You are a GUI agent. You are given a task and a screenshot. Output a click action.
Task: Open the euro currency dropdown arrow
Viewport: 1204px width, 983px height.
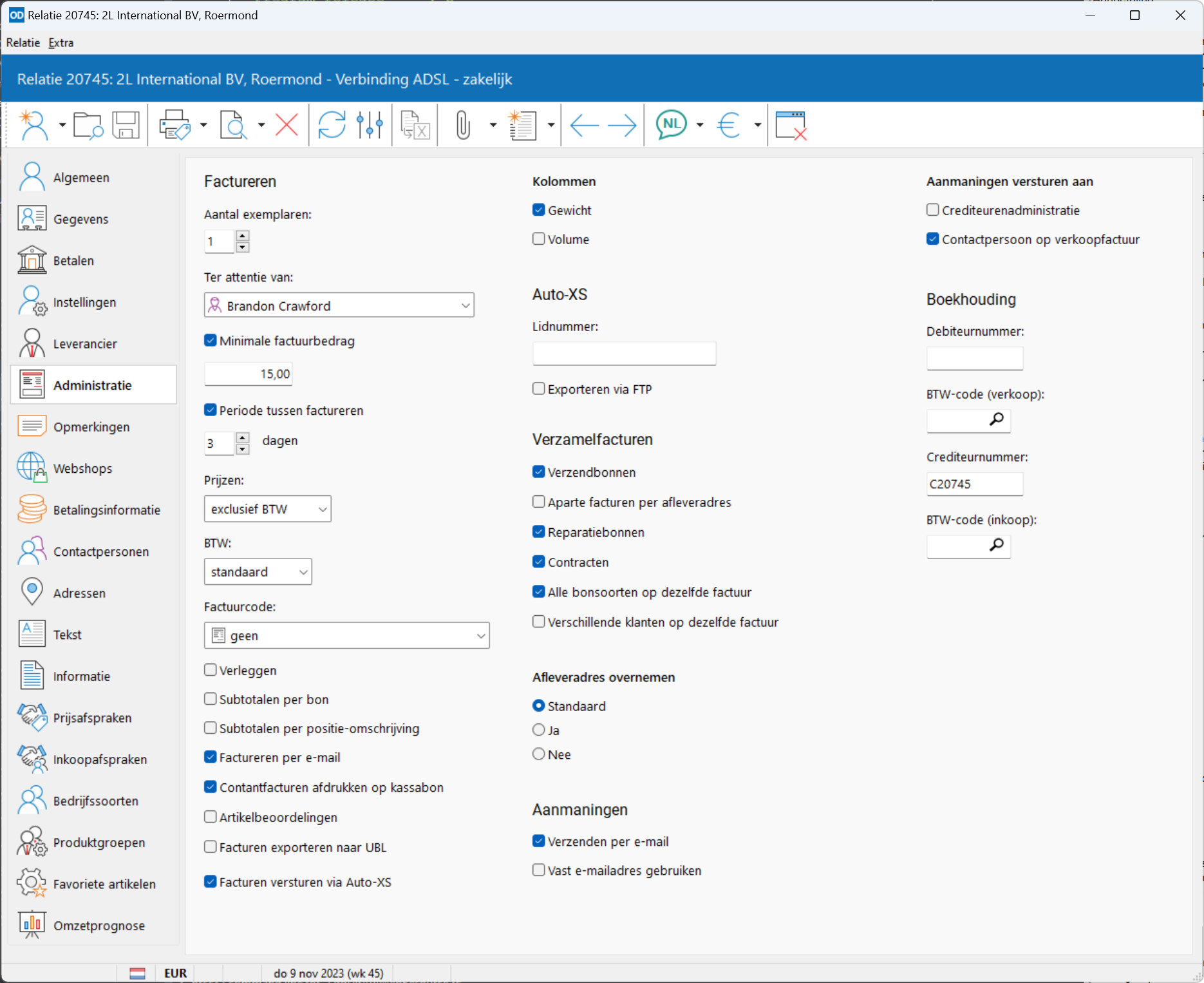click(758, 125)
